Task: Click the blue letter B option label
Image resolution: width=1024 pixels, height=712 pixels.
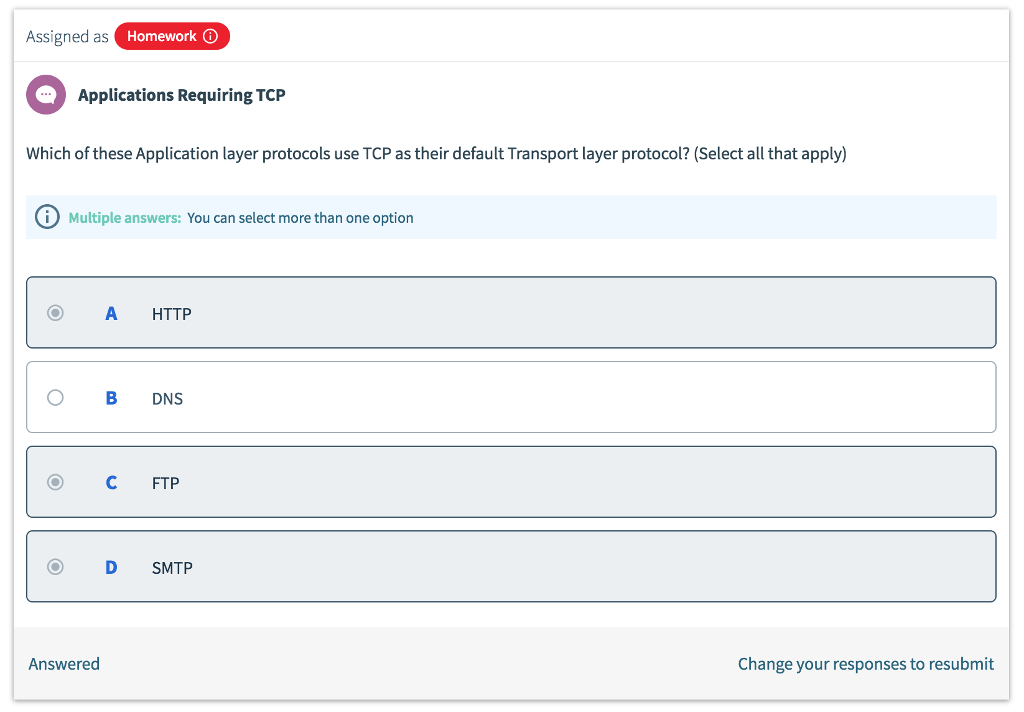Action: coord(111,398)
